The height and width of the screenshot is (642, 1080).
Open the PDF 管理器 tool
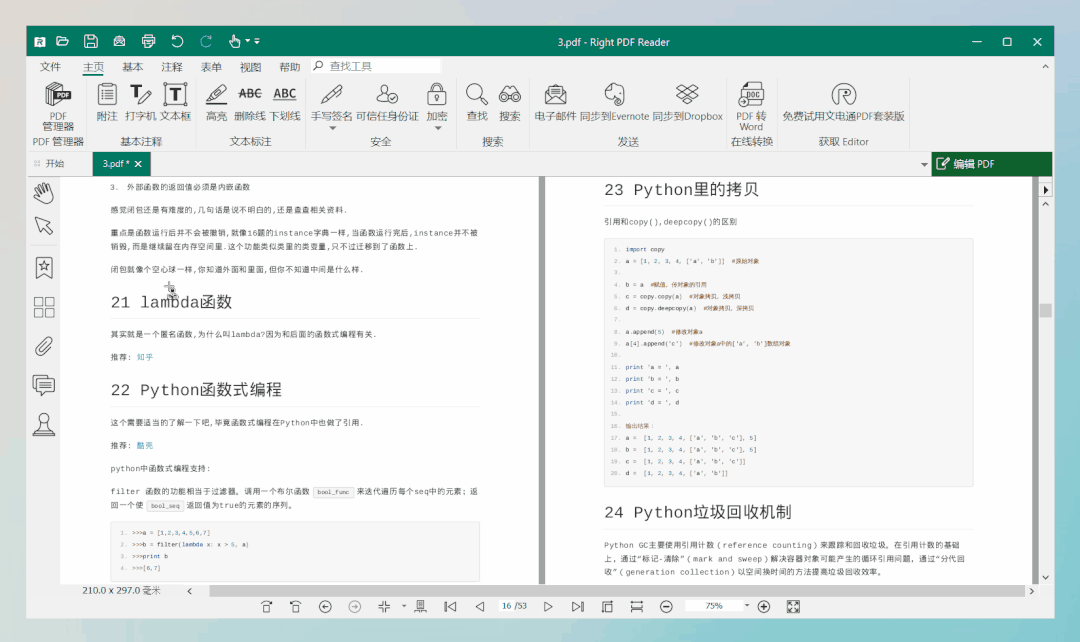58,106
